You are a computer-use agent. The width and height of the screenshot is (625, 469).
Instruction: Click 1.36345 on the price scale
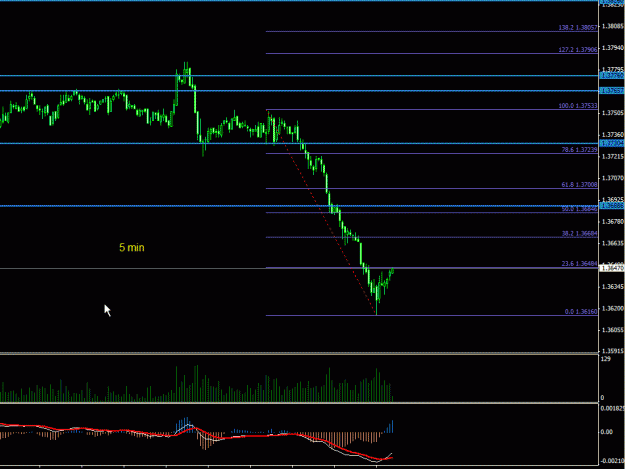[x=613, y=287]
